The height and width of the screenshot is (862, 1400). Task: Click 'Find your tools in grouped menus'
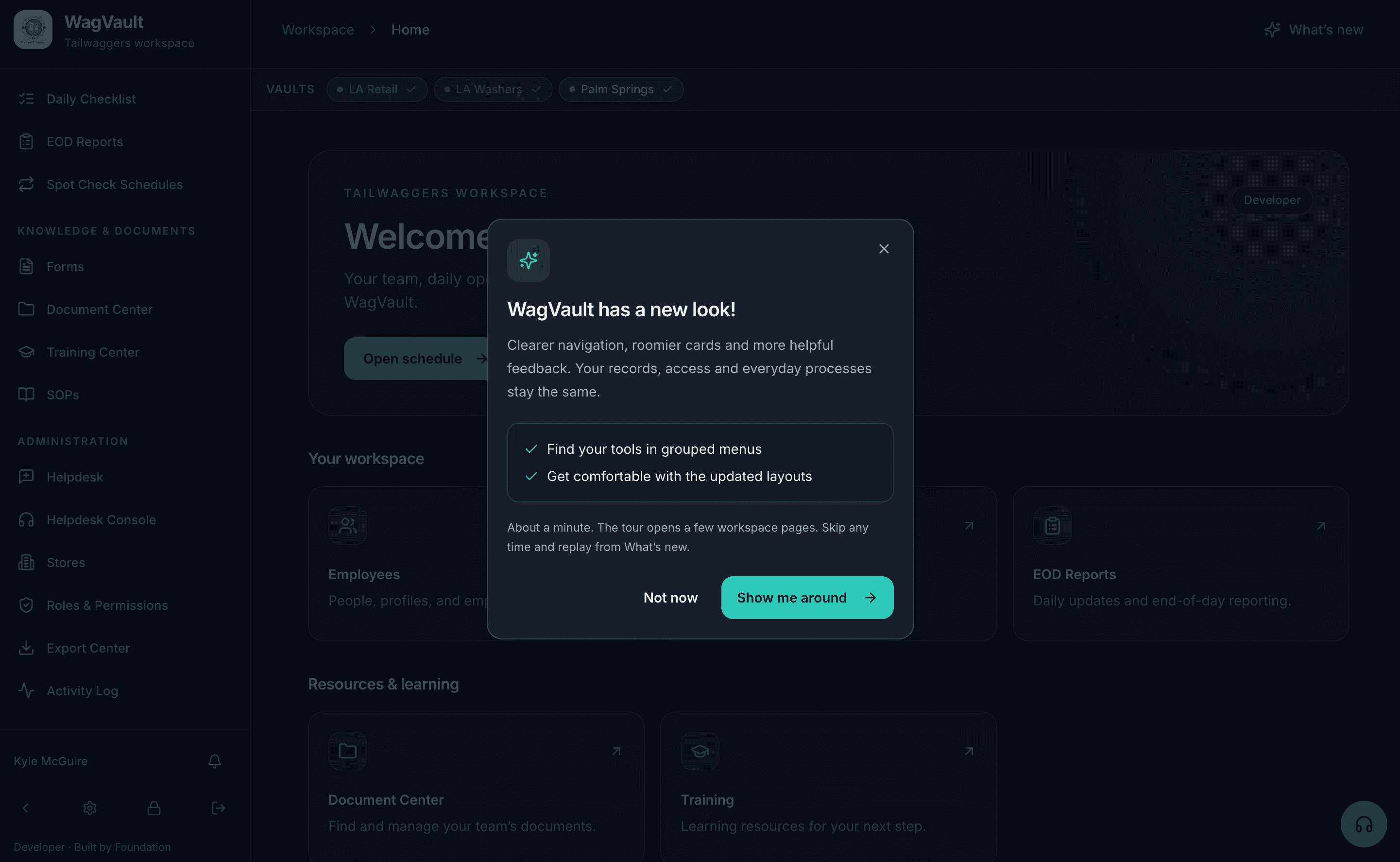pos(654,449)
